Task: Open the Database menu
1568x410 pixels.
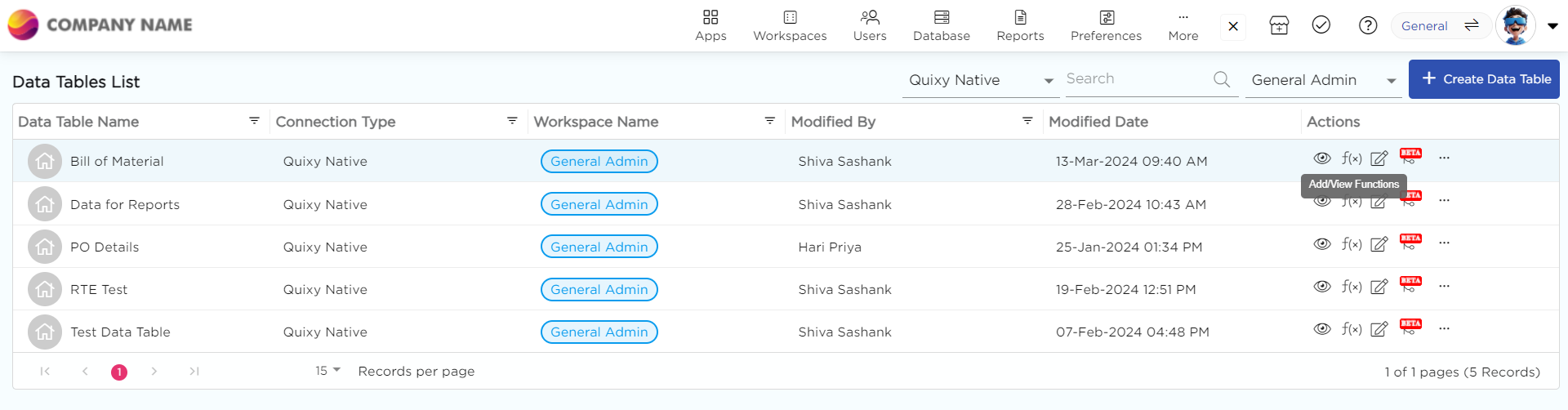Action: pyautogui.click(x=942, y=25)
